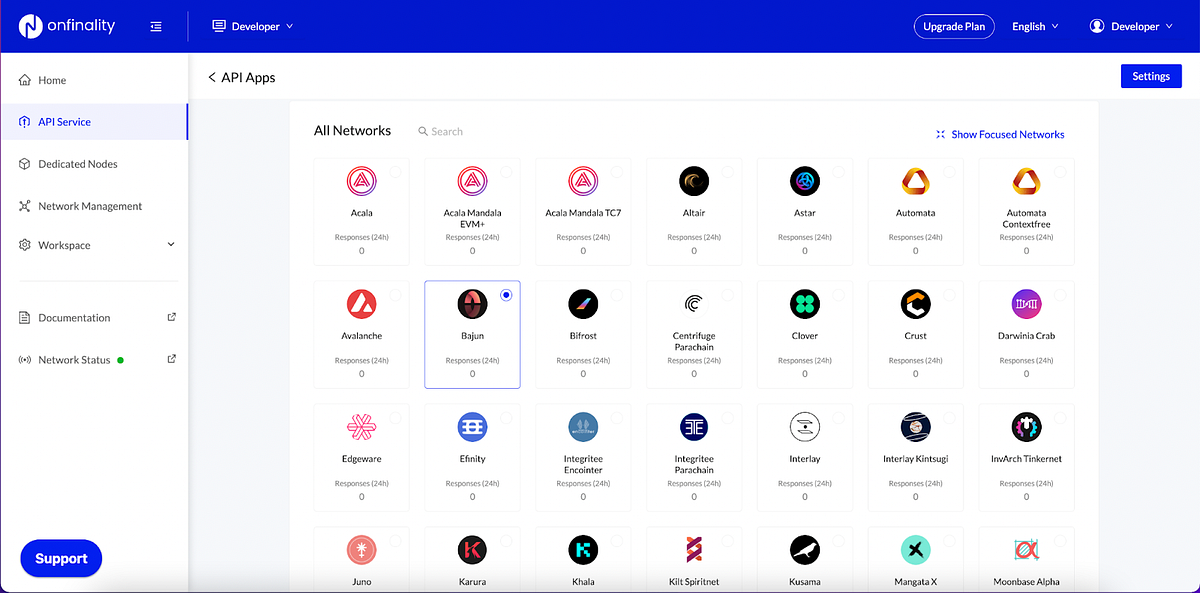This screenshot has height=593, width=1200.
Task: Click the Interlay logo
Action: click(x=805, y=427)
